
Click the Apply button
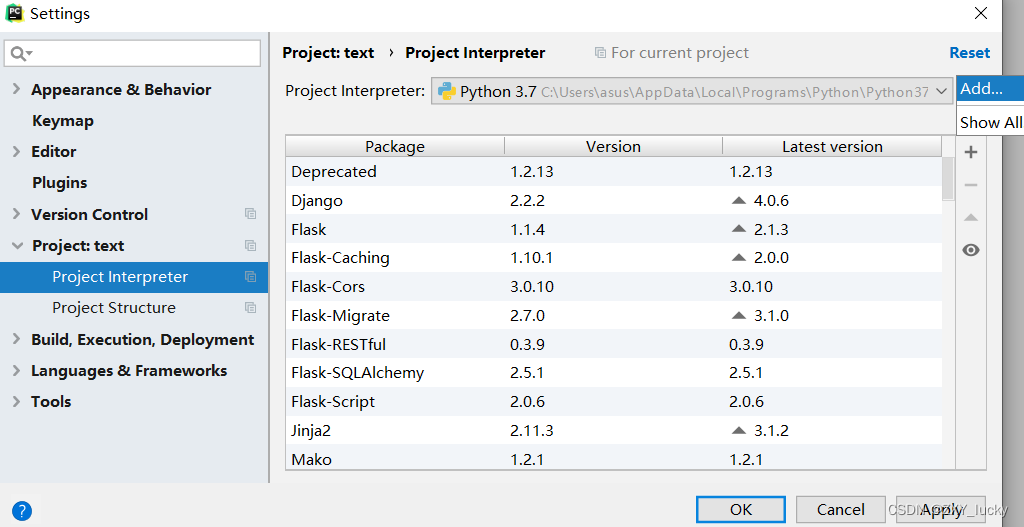coord(941,509)
